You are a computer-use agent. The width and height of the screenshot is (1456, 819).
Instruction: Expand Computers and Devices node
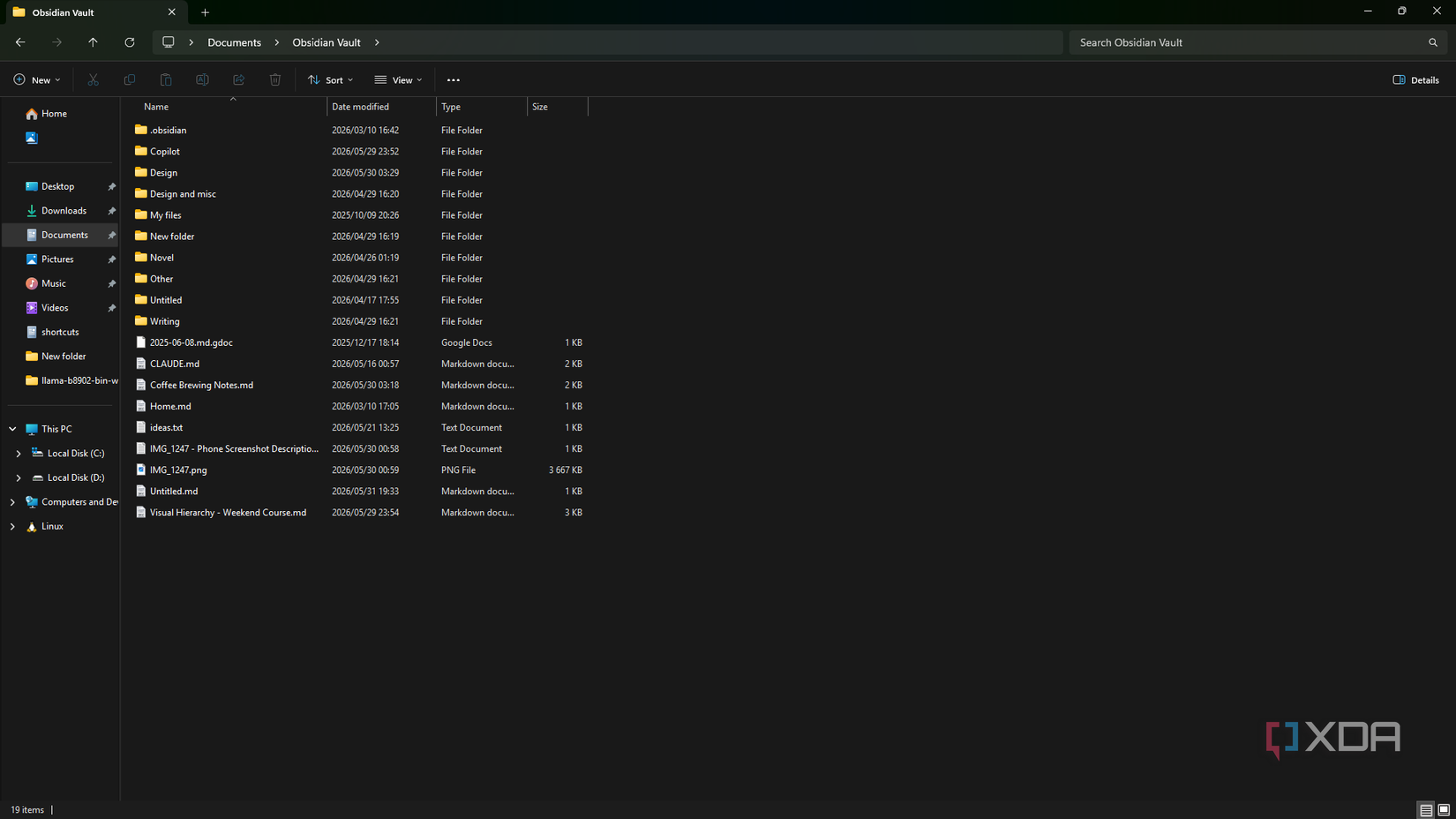12,501
